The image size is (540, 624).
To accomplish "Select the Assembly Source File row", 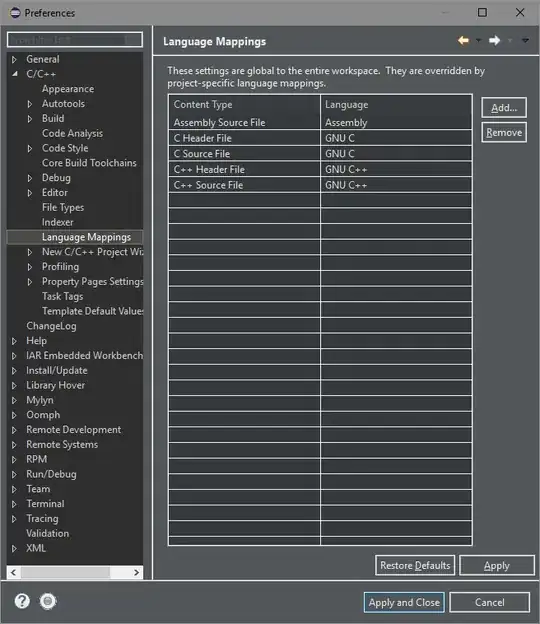I will point(320,123).
